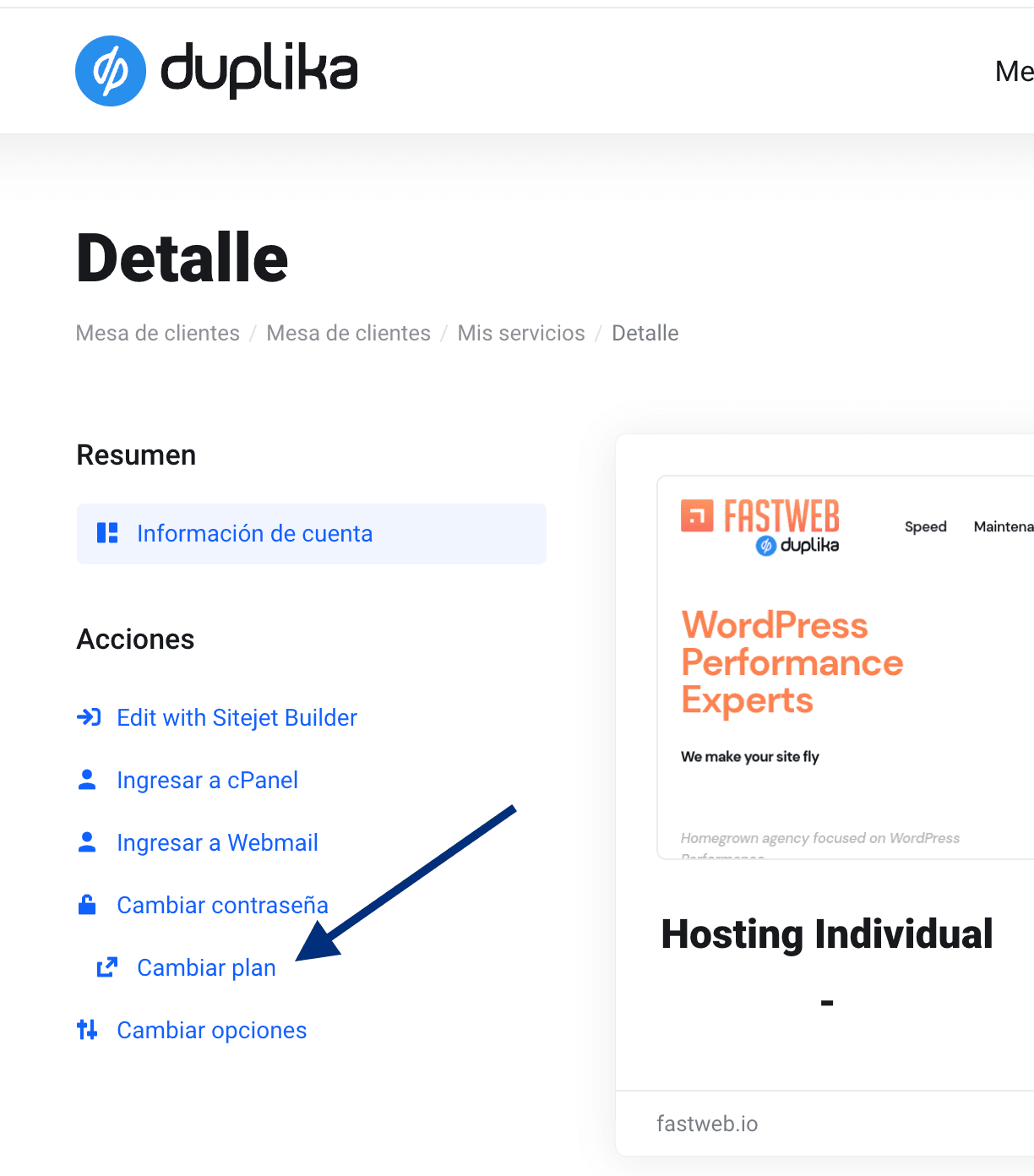
Task: Click the Sitejet Builder arrow icon
Action: (x=89, y=717)
